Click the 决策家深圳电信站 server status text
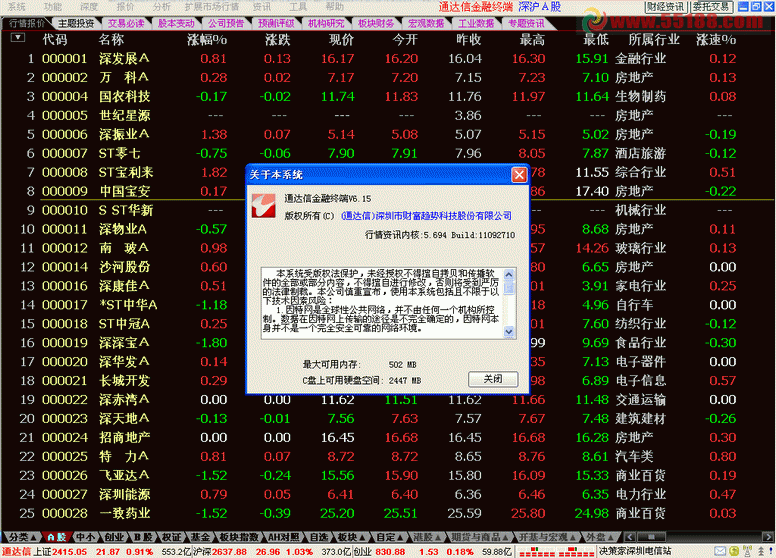The image size is (776, 558). coord(636,551)
